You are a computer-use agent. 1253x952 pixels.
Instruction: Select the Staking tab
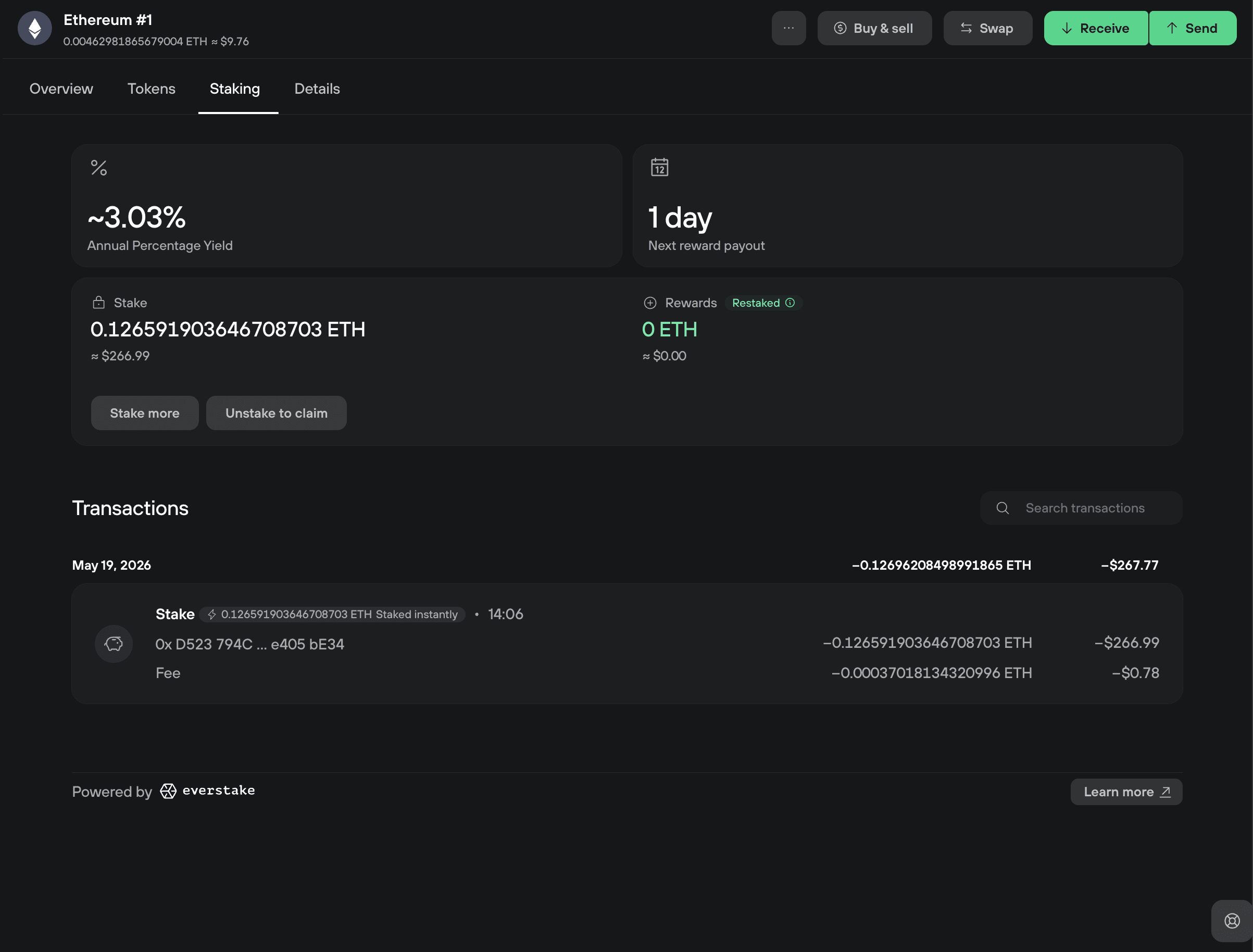click(x=235, y=89)
